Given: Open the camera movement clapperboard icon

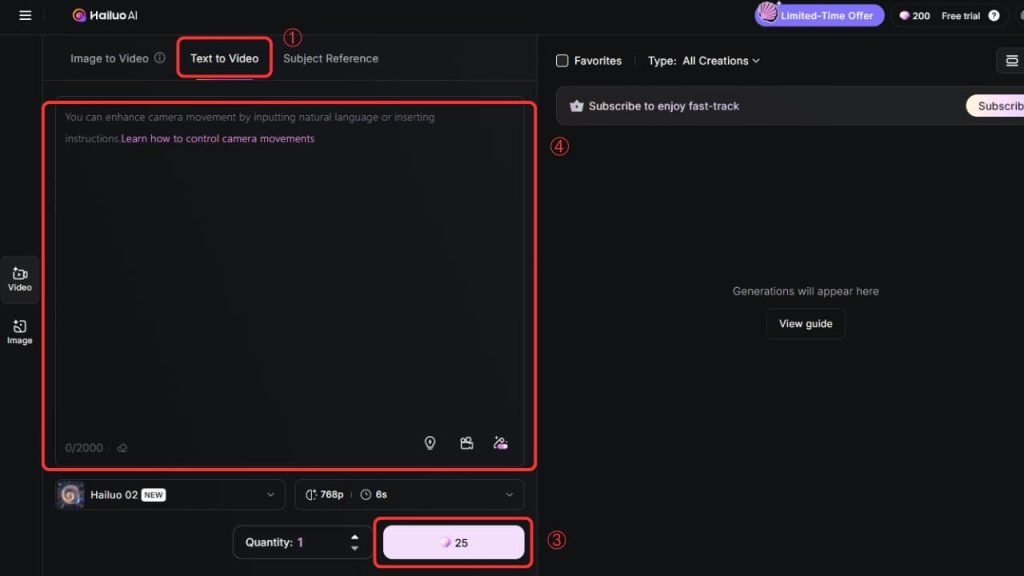Looking at the screenshot, I should coord(466,443).
